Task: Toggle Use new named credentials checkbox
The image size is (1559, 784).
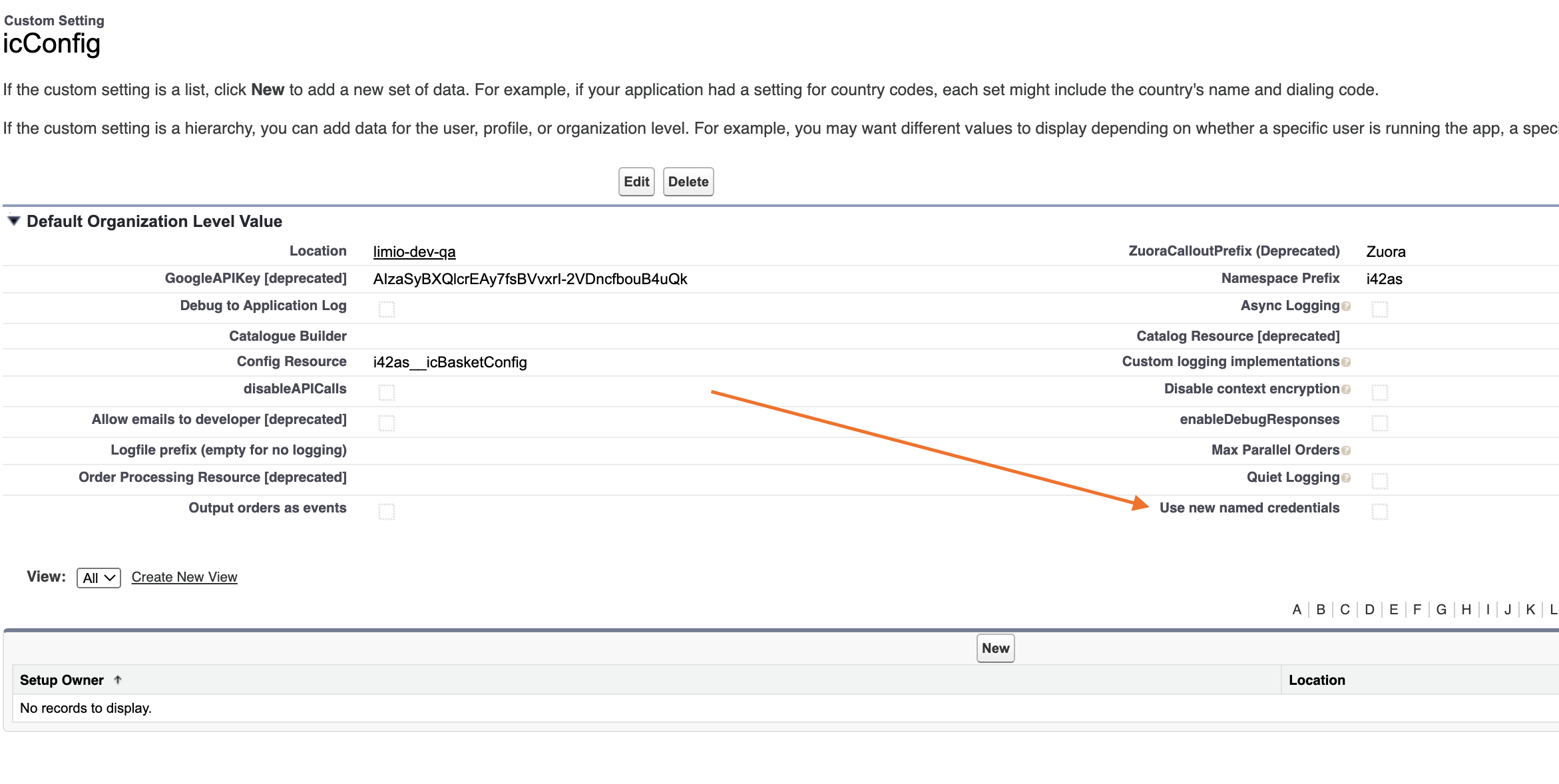Action: click(x=1379, y=511)
